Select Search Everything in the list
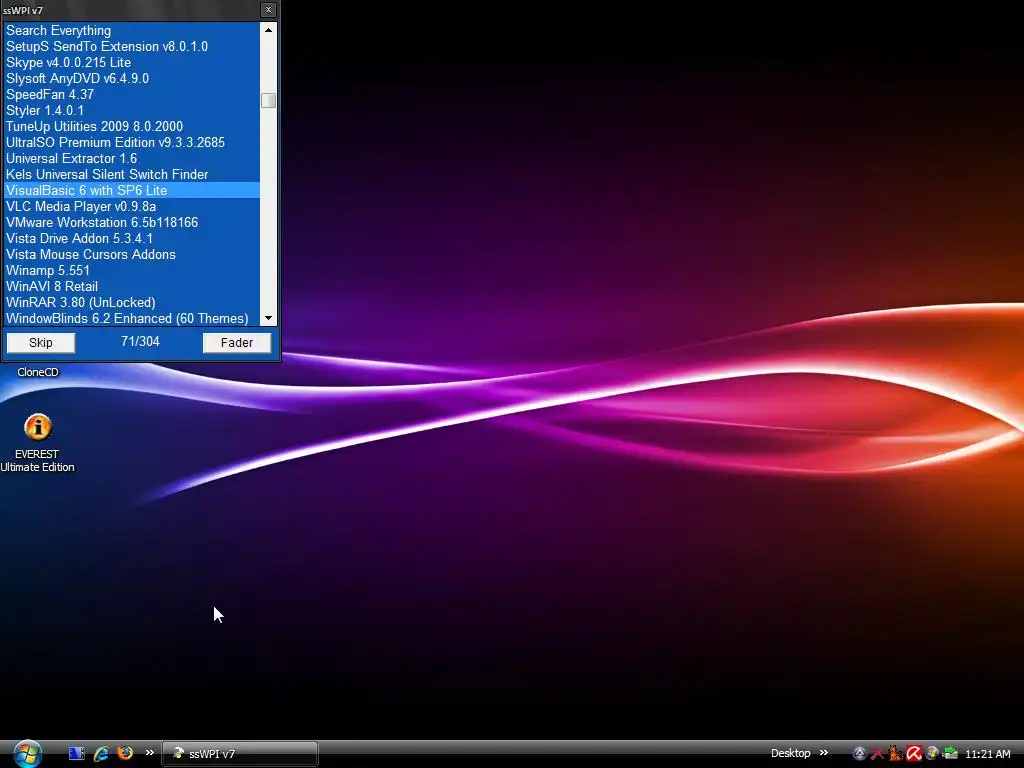1024x768 pixels. tap(132, 31)
